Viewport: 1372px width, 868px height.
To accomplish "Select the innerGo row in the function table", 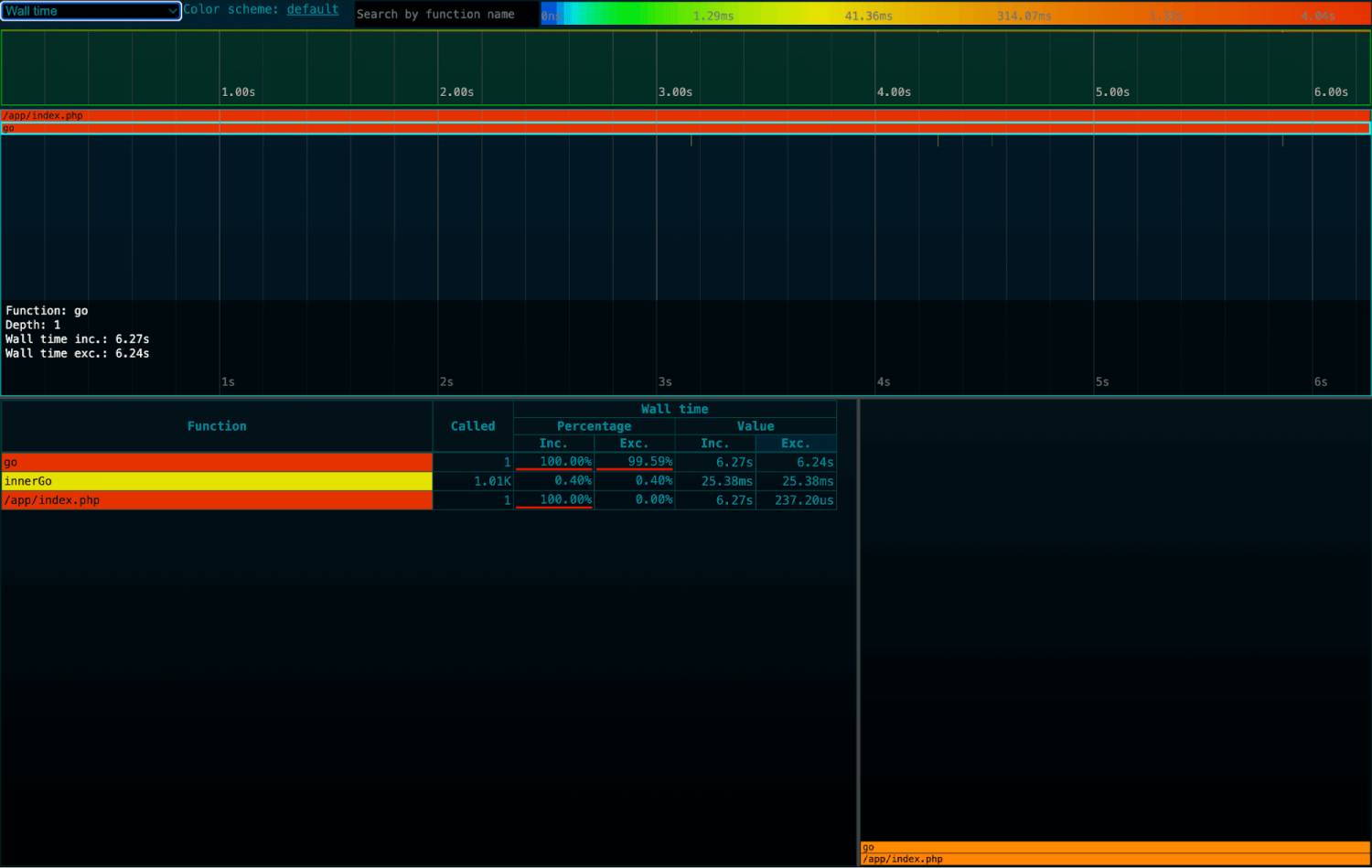I will [217, 481].
